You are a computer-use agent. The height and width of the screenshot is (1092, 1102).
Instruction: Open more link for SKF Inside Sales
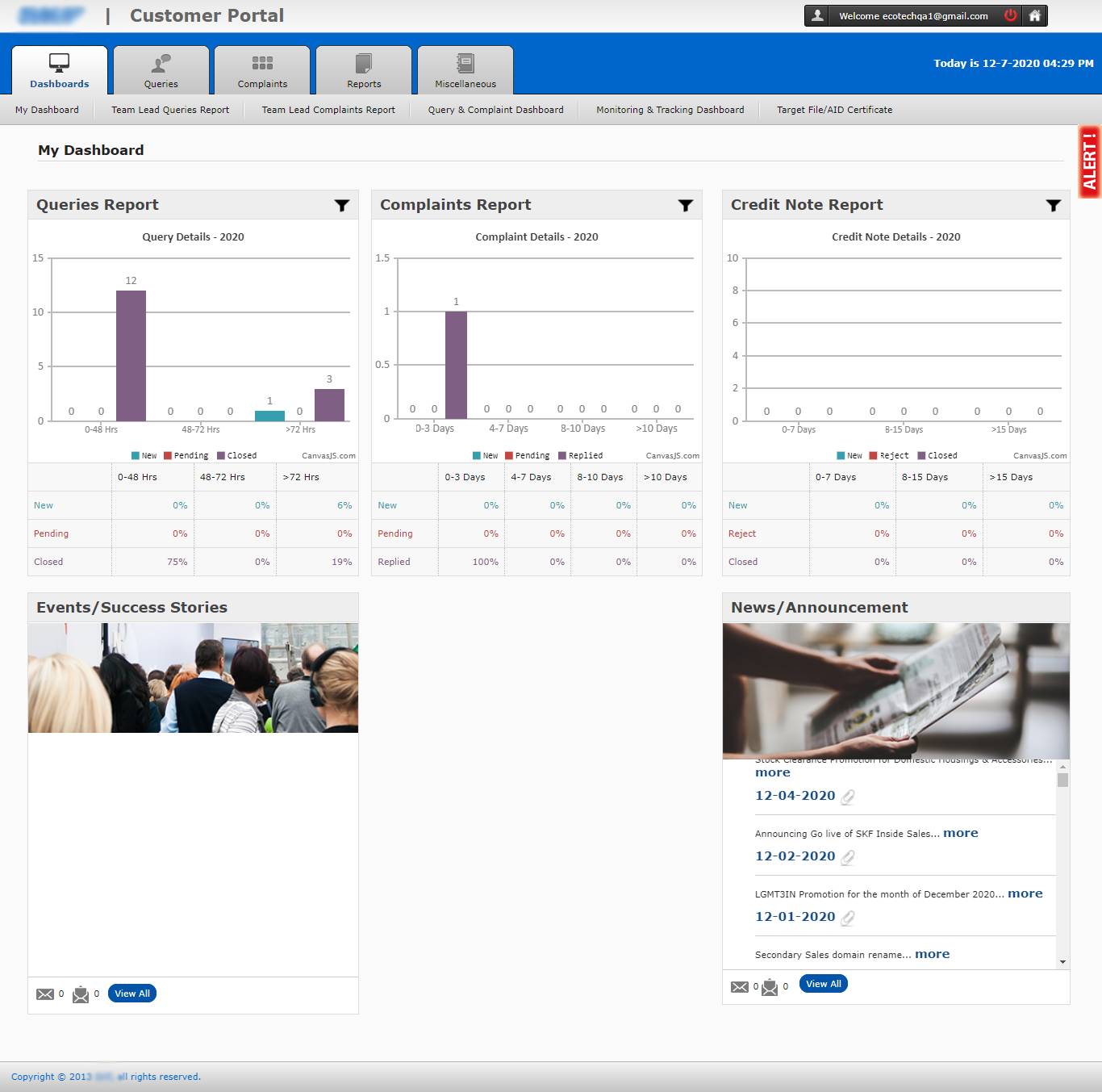(960, 833)
